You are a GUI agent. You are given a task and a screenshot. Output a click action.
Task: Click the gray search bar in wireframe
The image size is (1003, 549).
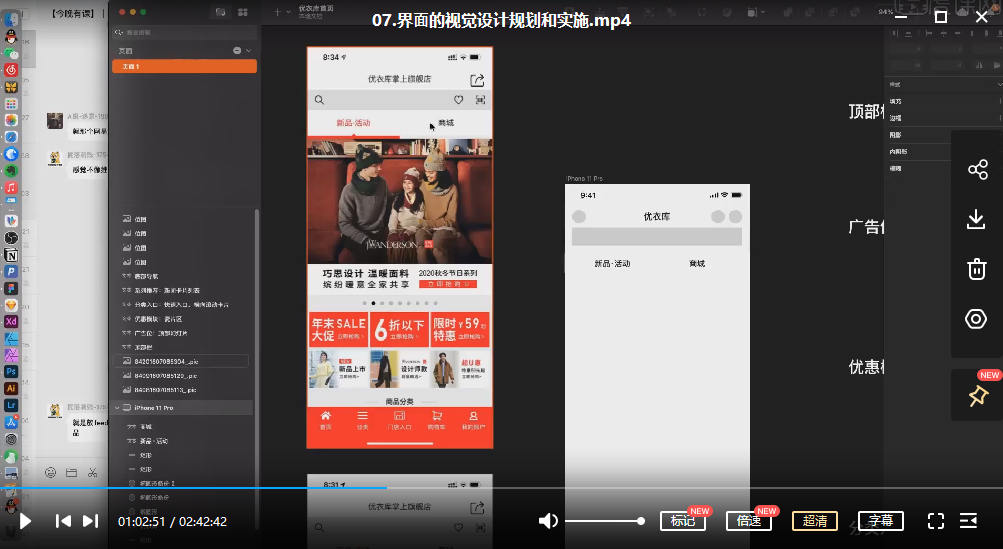coord(656,237)
